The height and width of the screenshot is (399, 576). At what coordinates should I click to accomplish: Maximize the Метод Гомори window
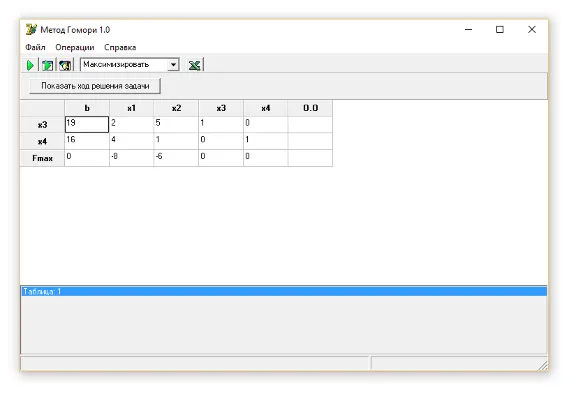500,29
